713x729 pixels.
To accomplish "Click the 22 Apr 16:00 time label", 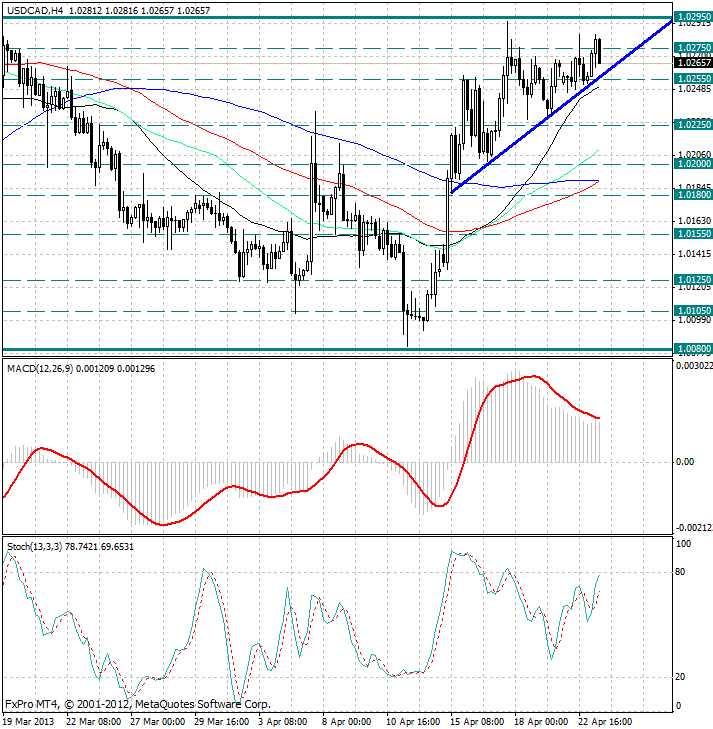I will pos(606,722).
